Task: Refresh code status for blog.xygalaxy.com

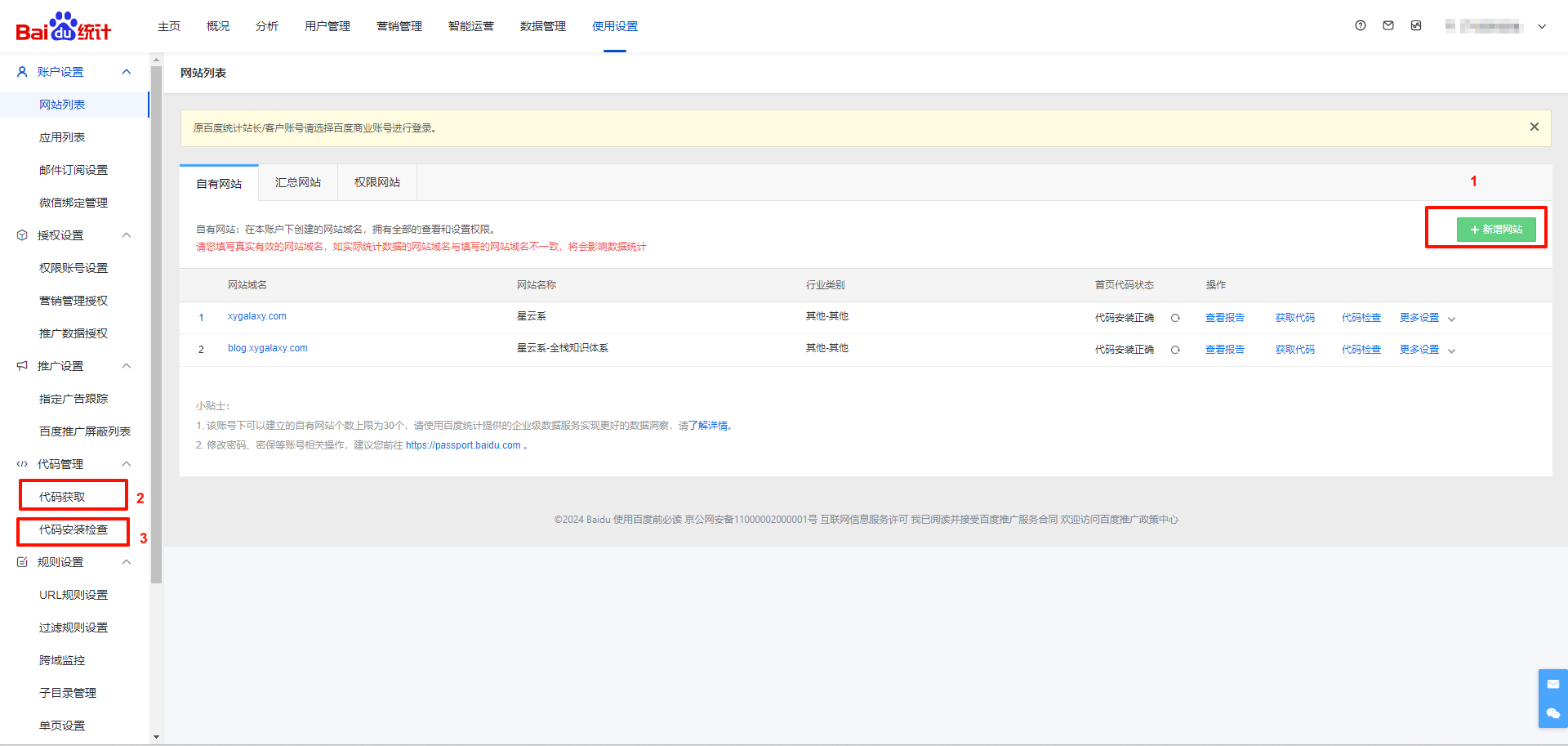Action: (x=1175, y=350)
